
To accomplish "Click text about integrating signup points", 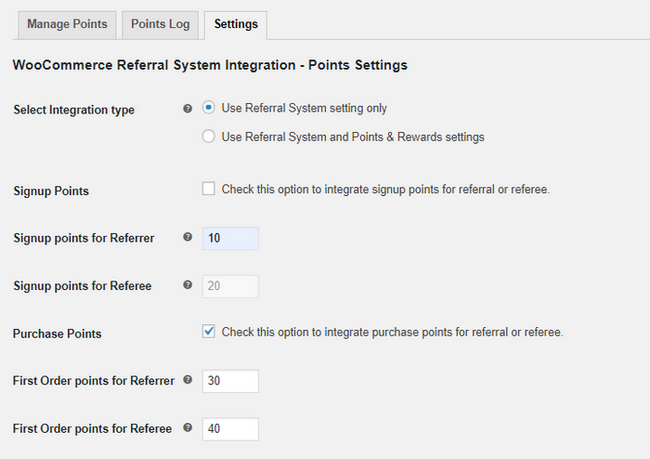I will click(386, 189).
